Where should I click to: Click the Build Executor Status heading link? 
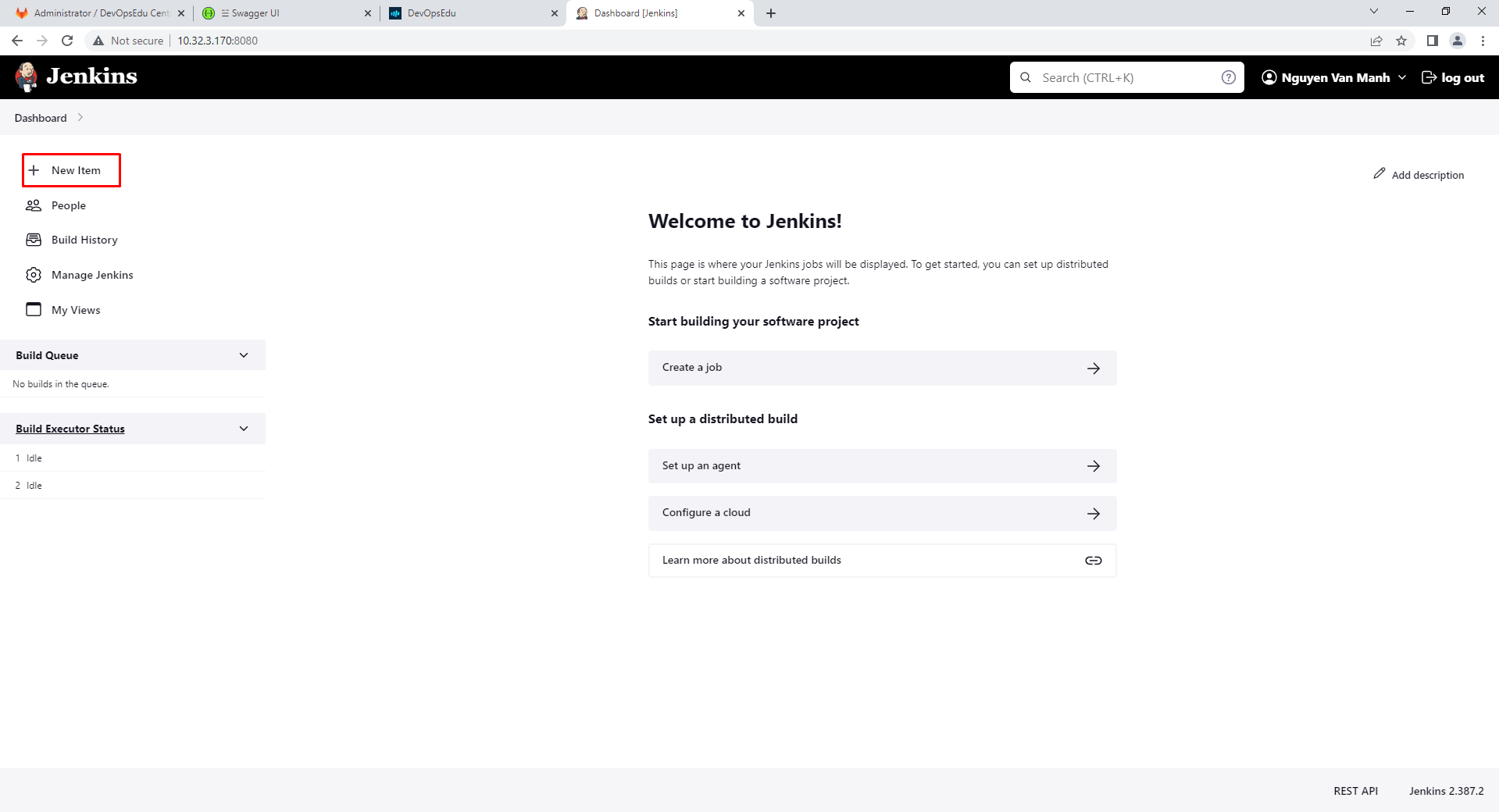coord(70,429)
